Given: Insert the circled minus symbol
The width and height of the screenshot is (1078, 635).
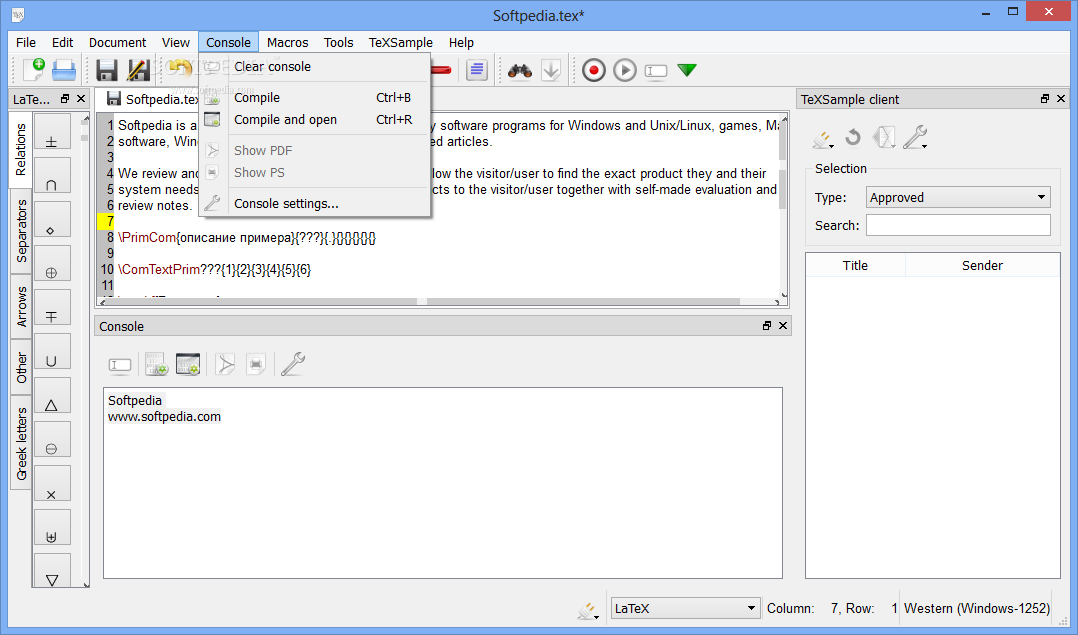Looking at the screenshot, I should click(x=52, y=439).
